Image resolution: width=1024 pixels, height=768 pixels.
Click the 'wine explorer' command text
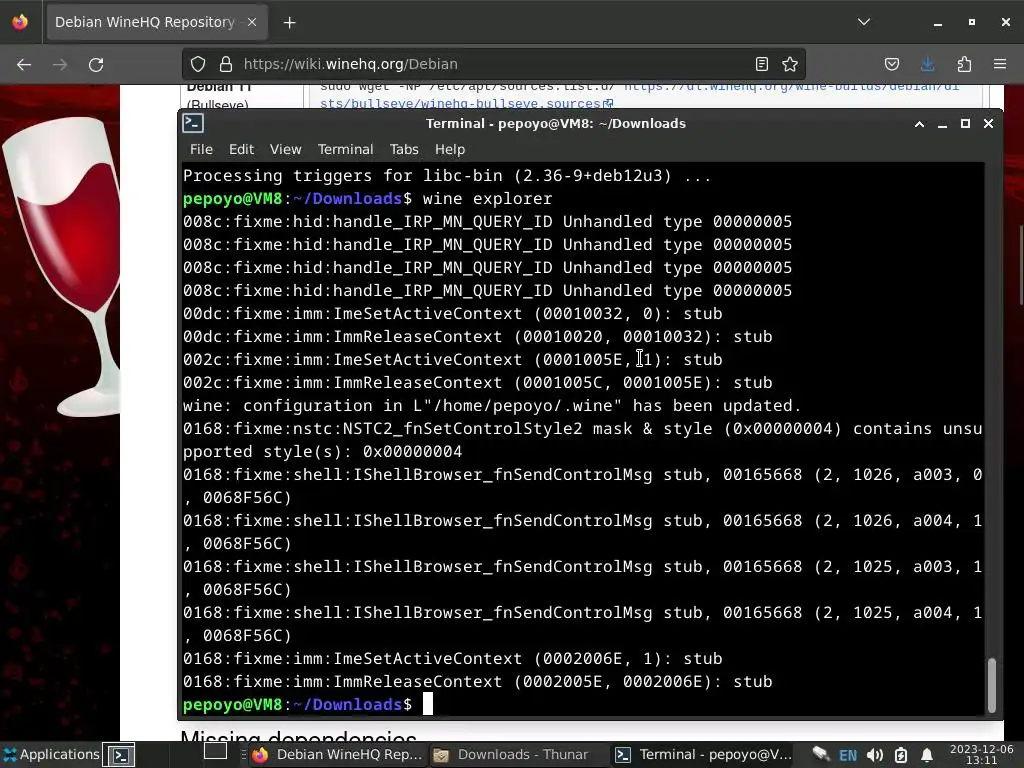point(487,199)
